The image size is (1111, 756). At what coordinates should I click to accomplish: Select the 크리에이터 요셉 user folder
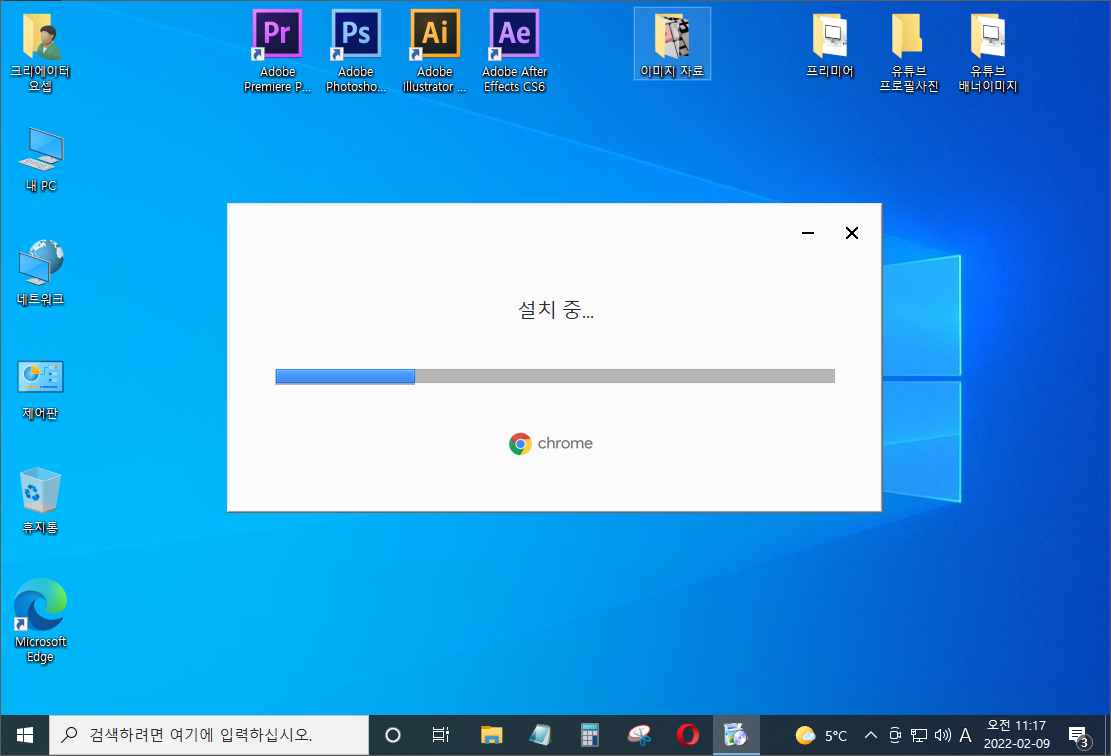point(40,51)
